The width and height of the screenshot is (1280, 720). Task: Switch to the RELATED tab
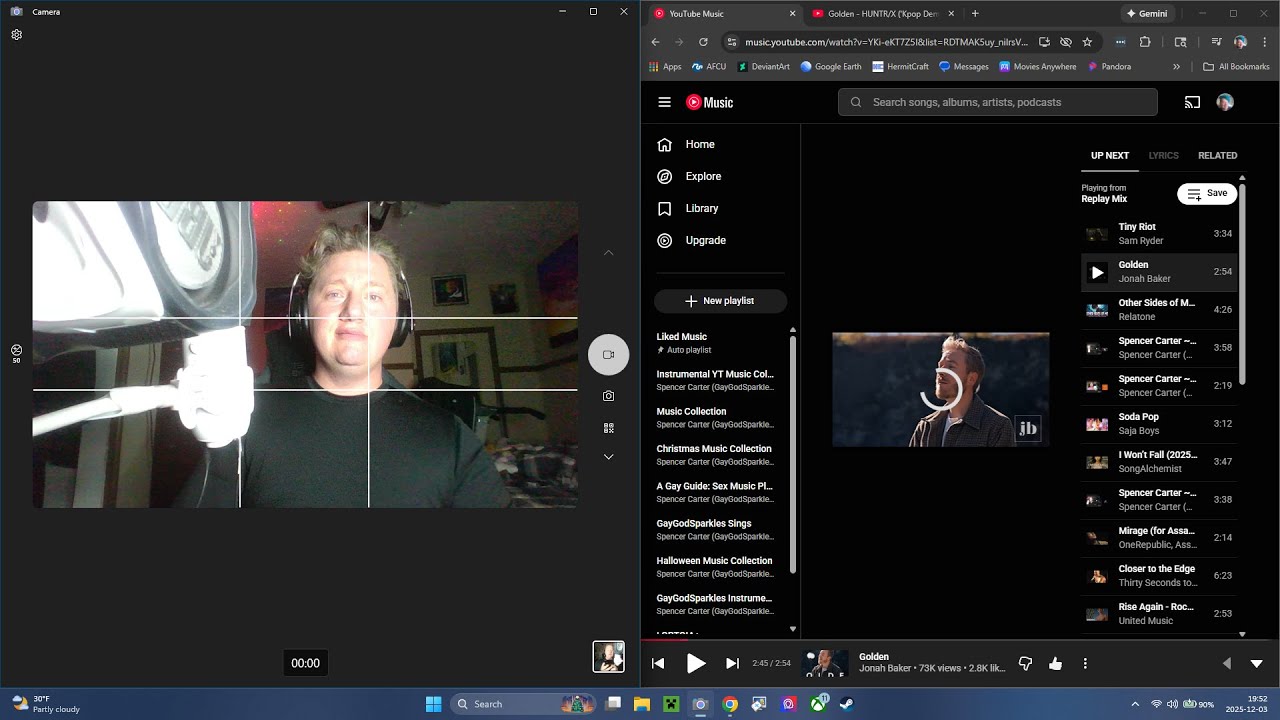click(1217, 156)
